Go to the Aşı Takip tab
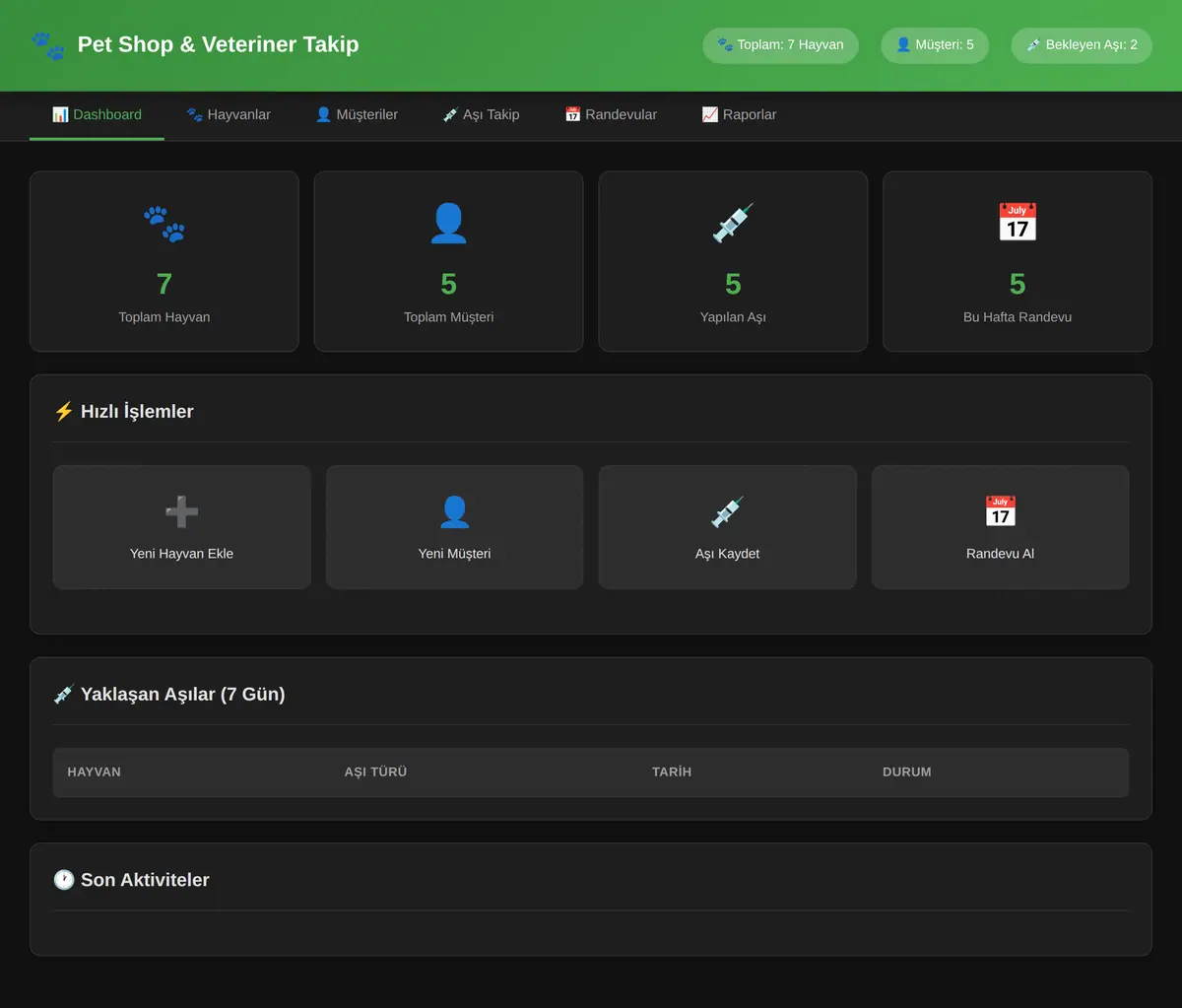Screen dimensions: 1182x1008 coord(482,115)
